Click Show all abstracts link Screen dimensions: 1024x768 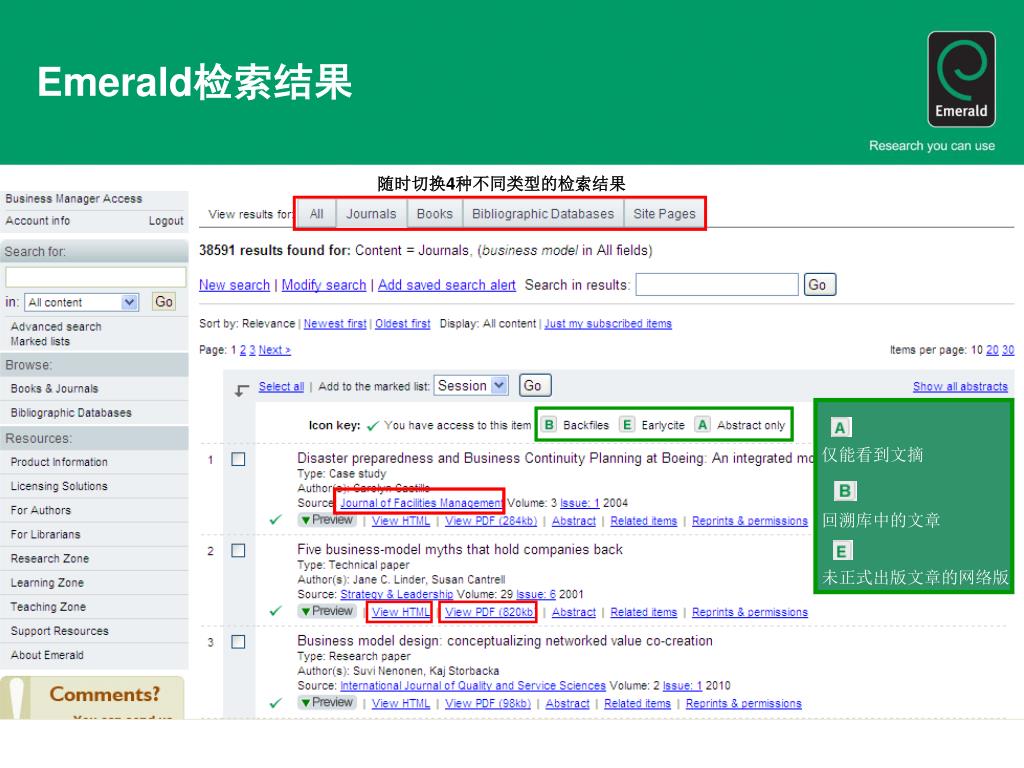[x=960, y=387]
